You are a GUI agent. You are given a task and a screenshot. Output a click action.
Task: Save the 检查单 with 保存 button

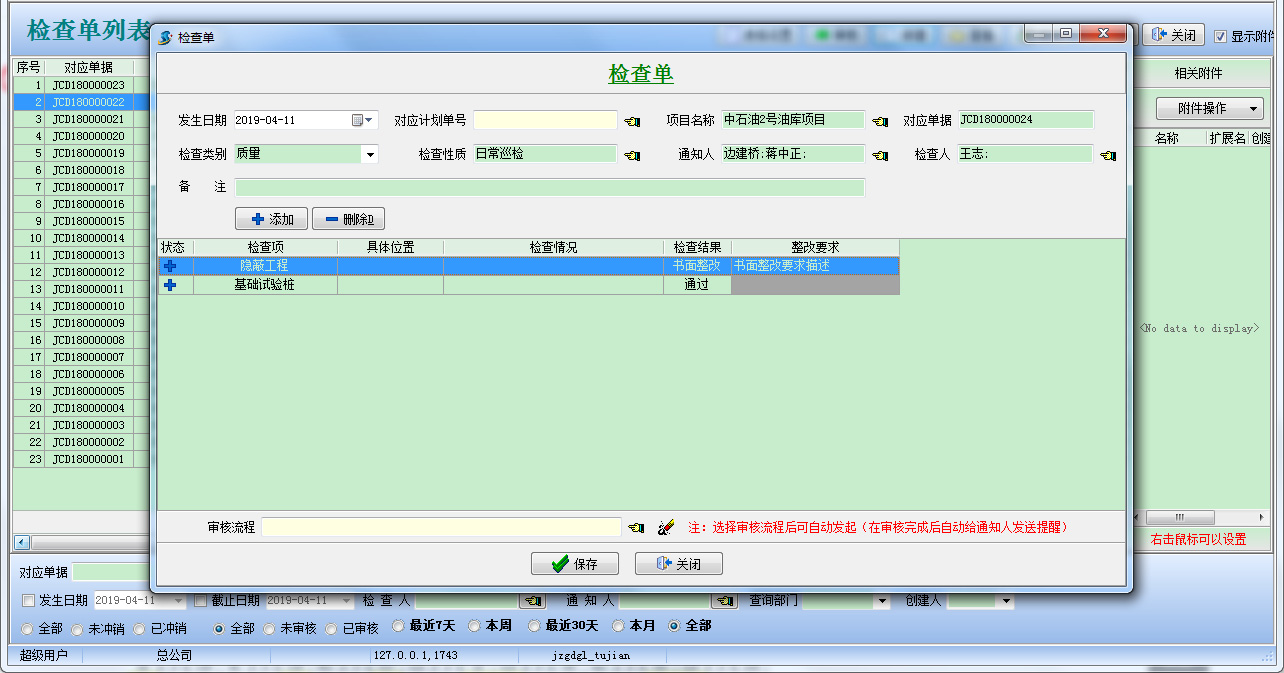pos(575,564)
